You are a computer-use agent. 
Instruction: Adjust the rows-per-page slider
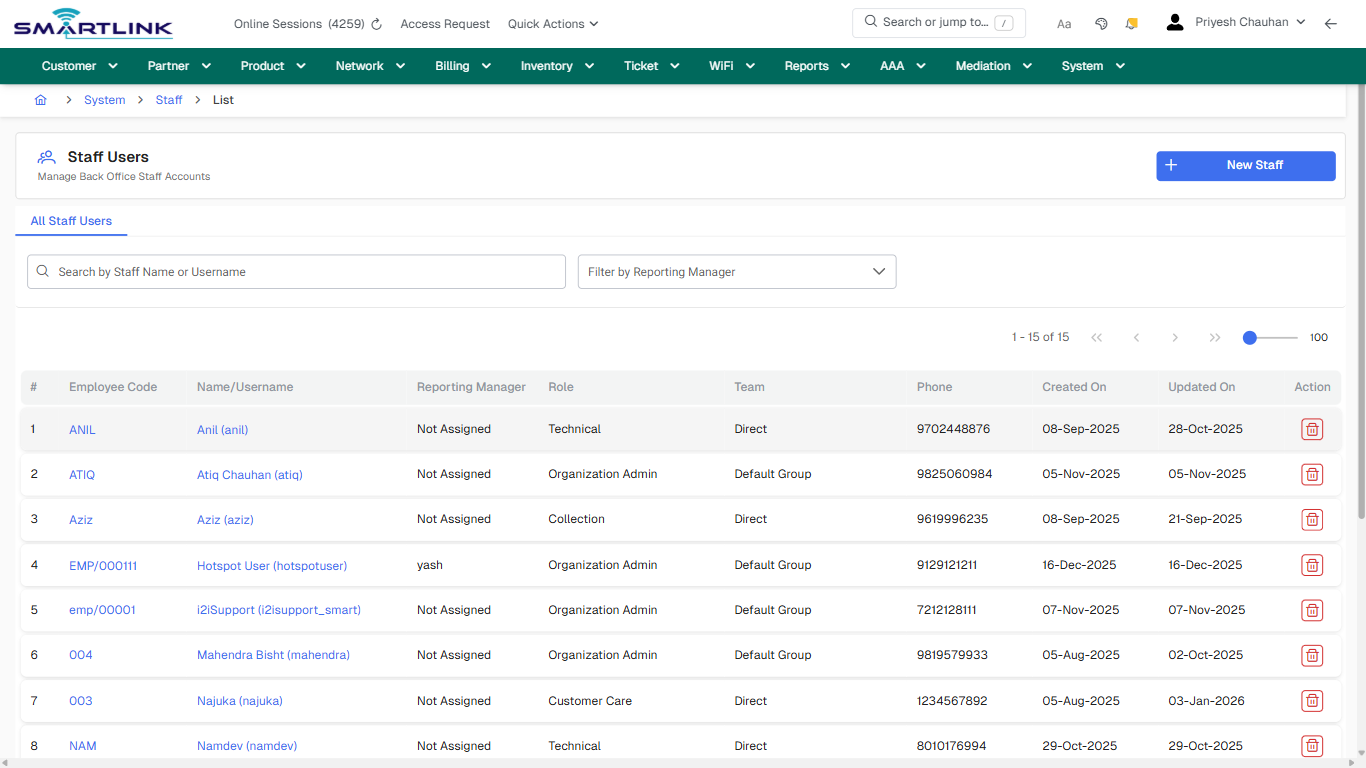pos(1249,338)
